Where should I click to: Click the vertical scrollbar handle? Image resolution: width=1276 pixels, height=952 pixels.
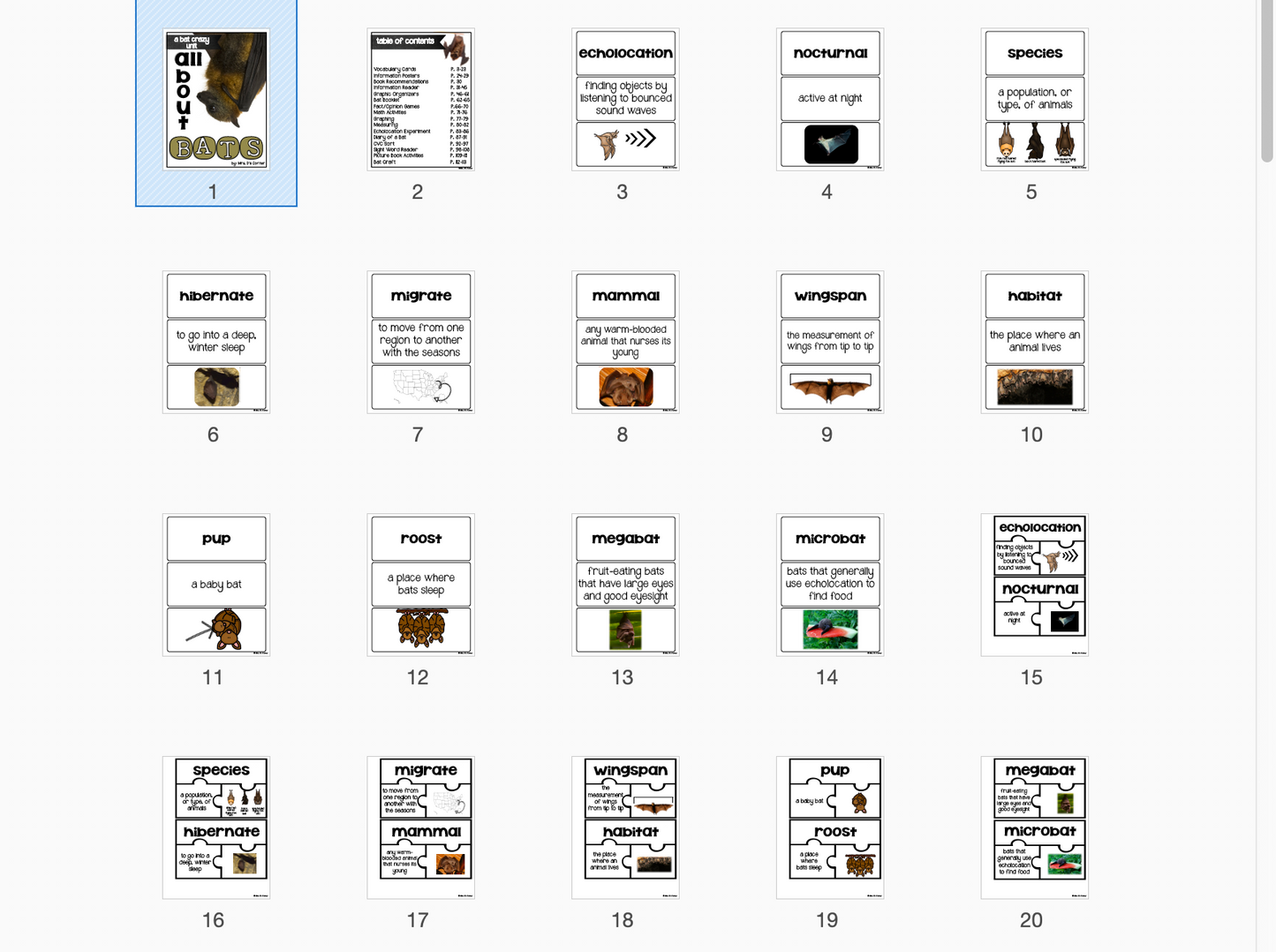tap(1267, 79)
